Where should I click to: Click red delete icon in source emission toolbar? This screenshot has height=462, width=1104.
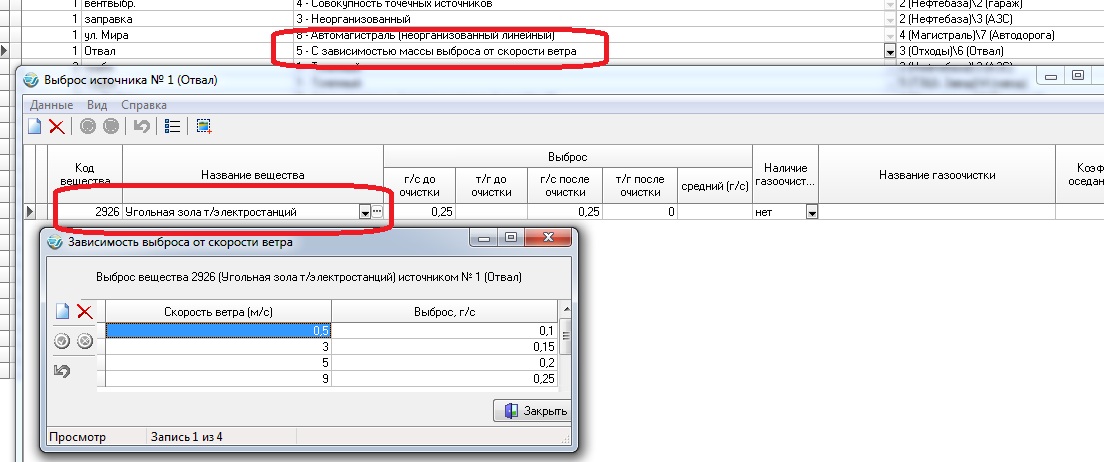[x=57, y=126]
